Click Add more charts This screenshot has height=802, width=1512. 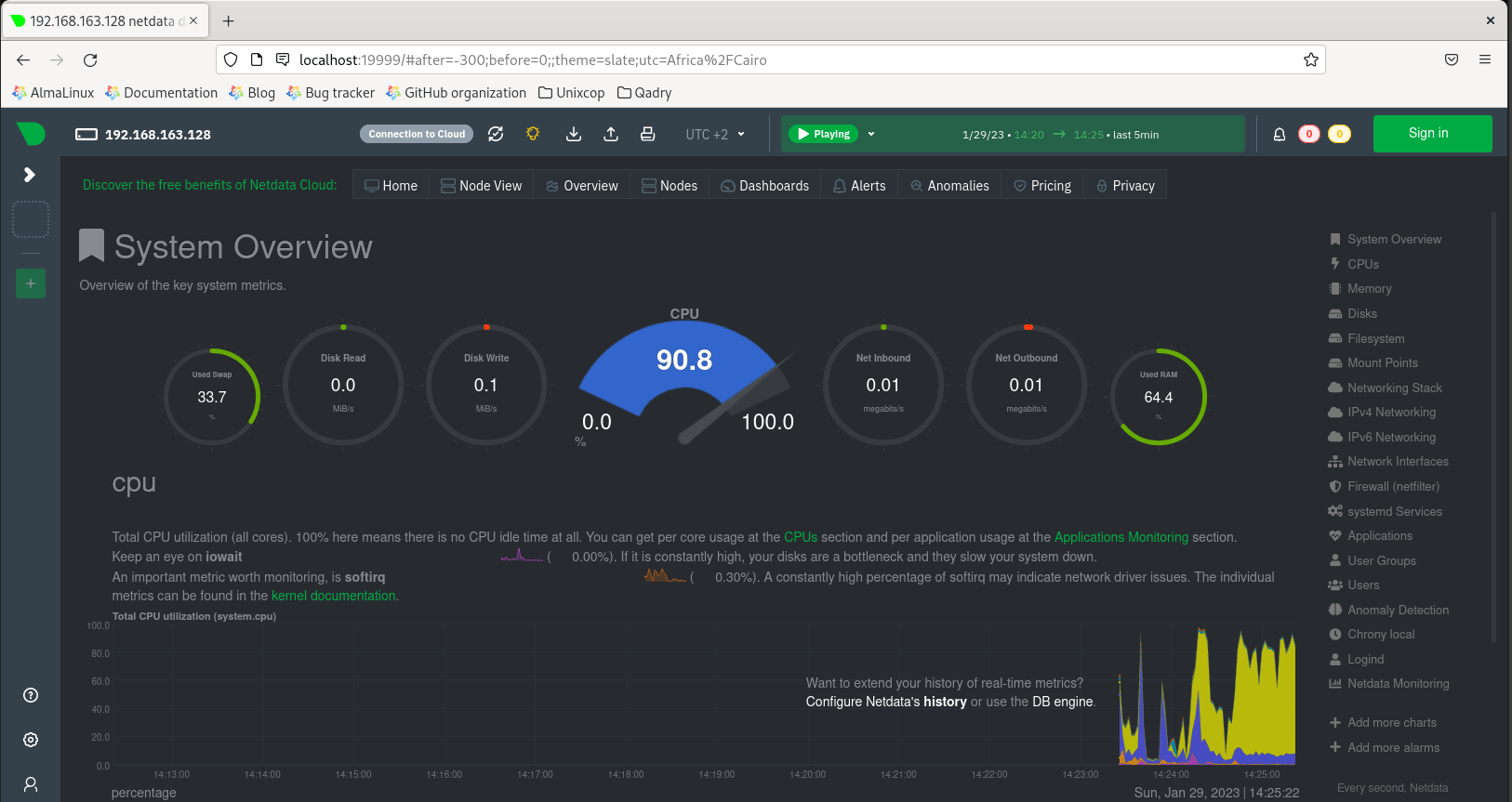(1383, 723)
